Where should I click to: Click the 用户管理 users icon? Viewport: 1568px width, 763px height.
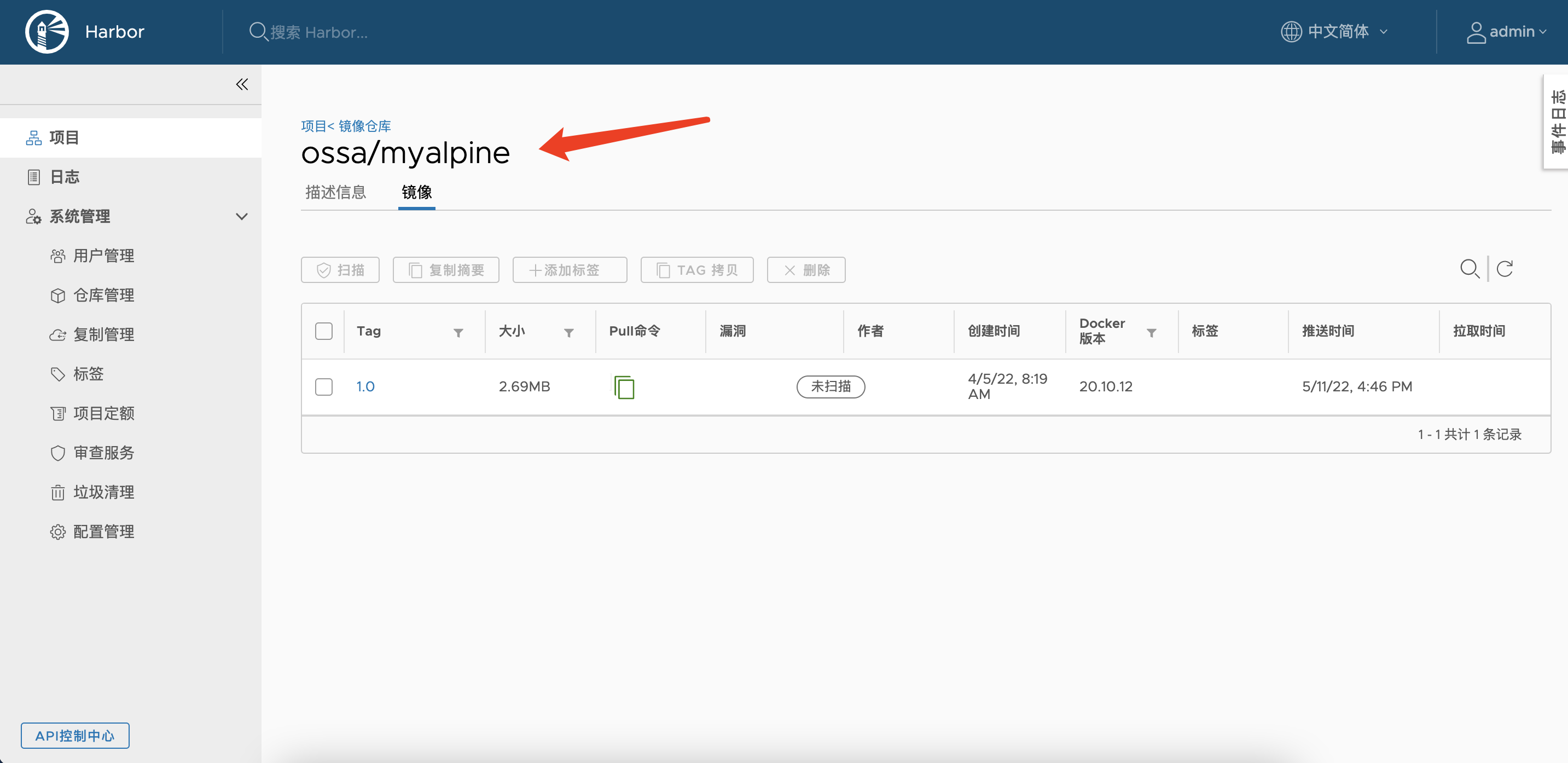(58, 256)
